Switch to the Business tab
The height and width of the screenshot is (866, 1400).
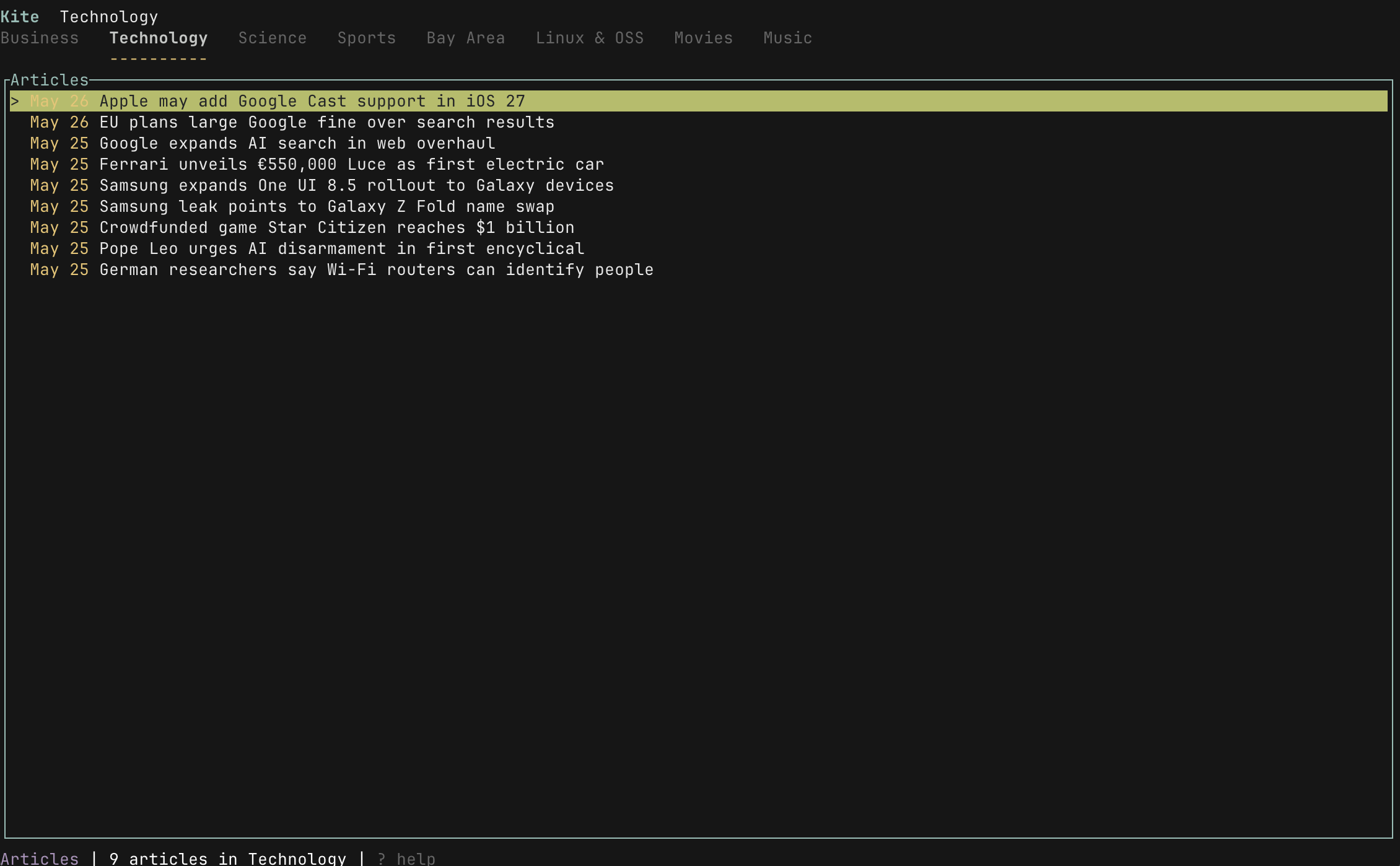coord(40,38)
